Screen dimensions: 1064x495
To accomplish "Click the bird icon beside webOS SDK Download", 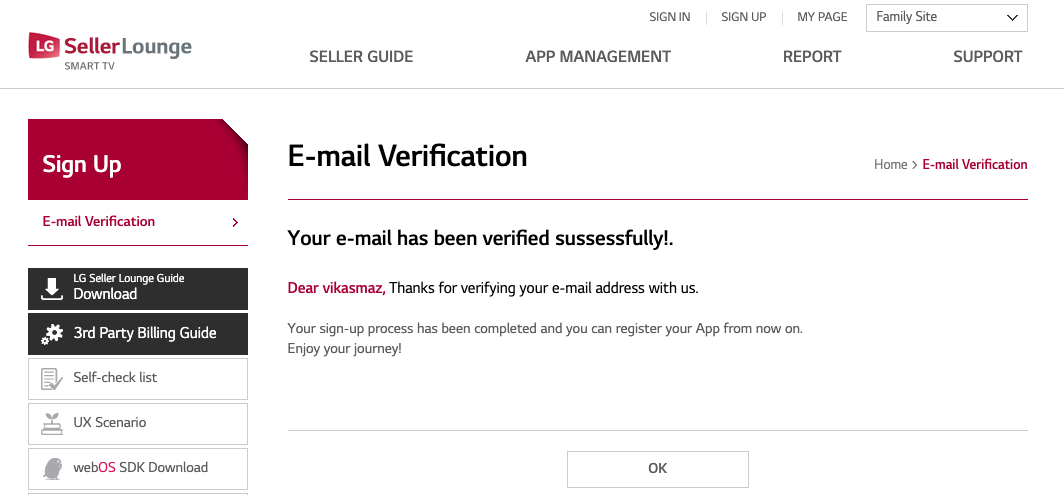I will (x=52, y=468).
